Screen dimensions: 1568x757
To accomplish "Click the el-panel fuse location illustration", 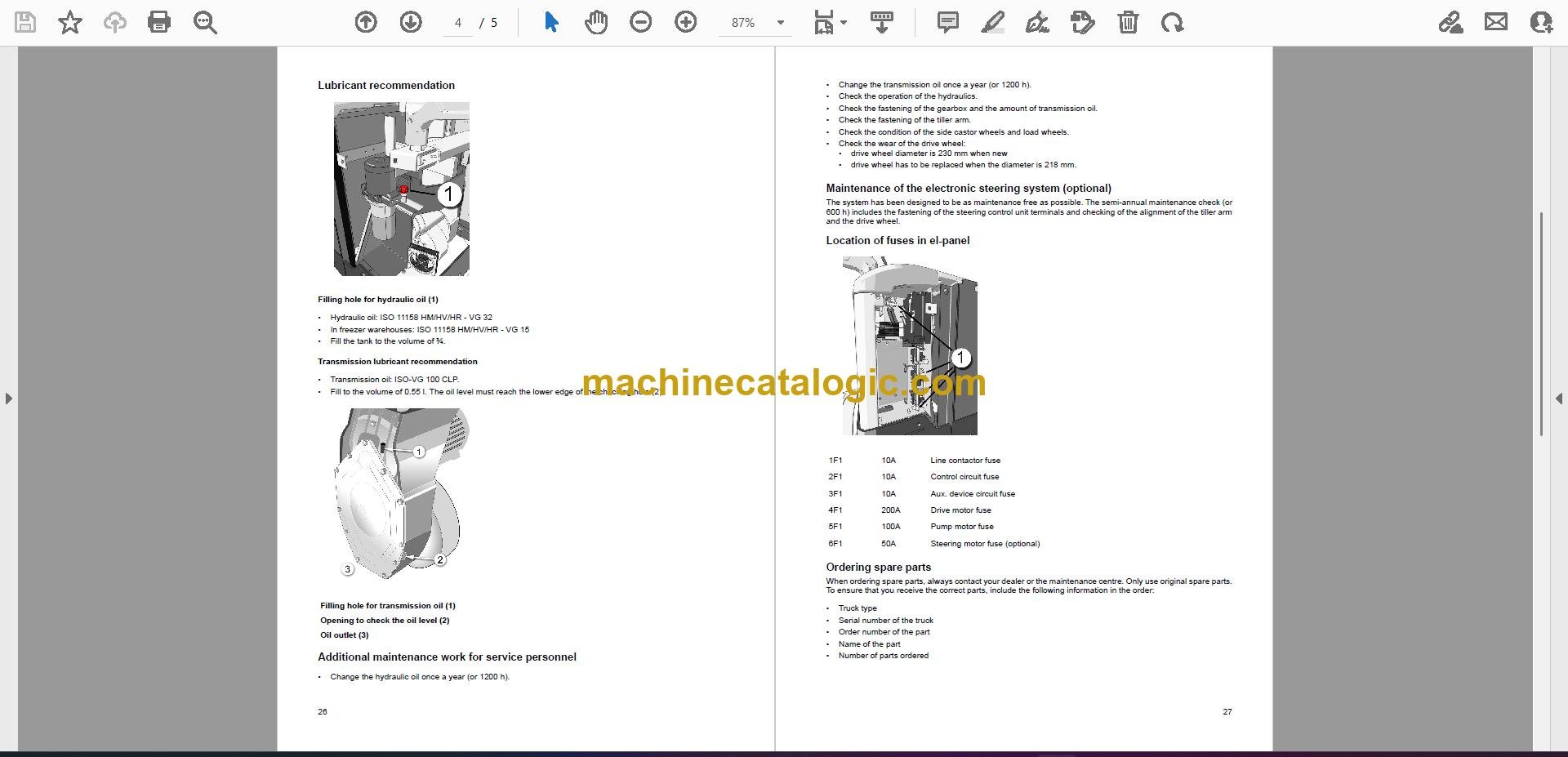I will (x=910, y=345).
